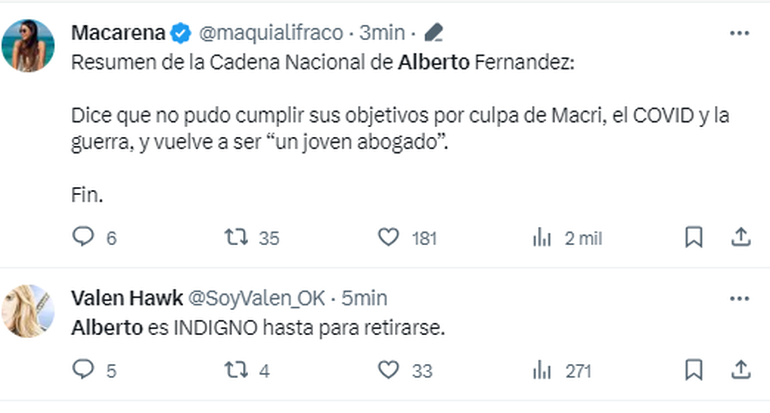Open more options for Valen Hawk's tweet
The height and width of the screenshot is (413, 770).
point(739,298)
